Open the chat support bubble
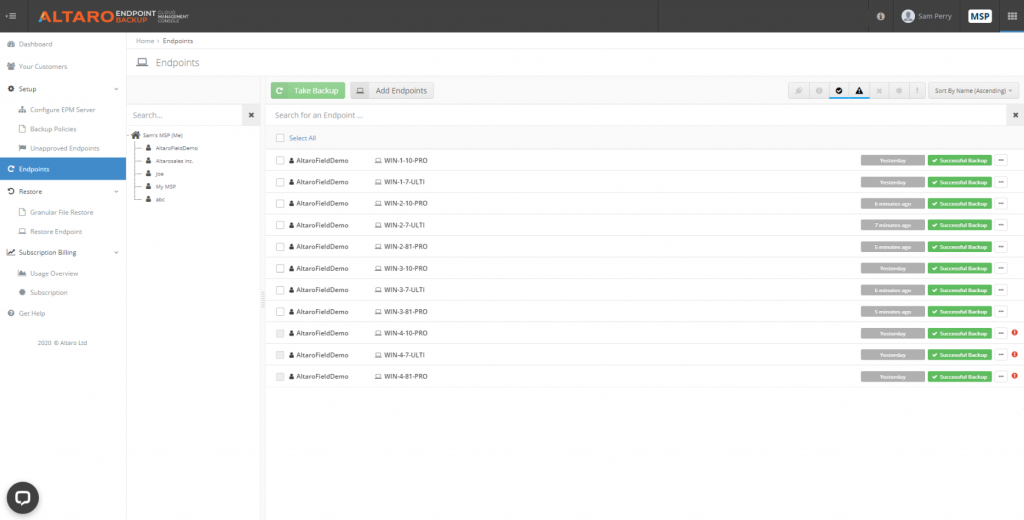The width and height of the screenshot is (1024, 520). (x=22, y=497)
